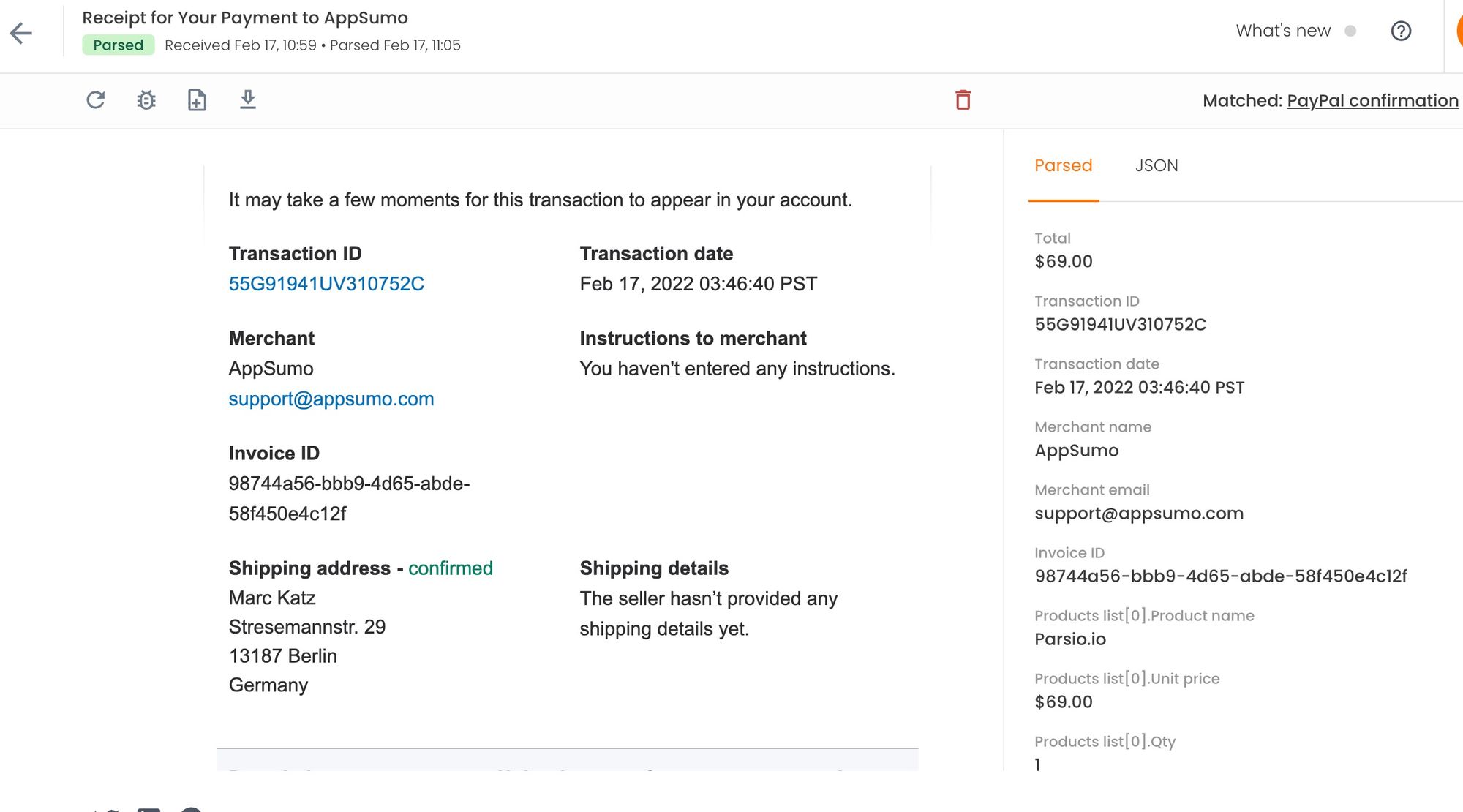Click support@appsumo.com email link
1463x812 pixels.
(331, 399)
